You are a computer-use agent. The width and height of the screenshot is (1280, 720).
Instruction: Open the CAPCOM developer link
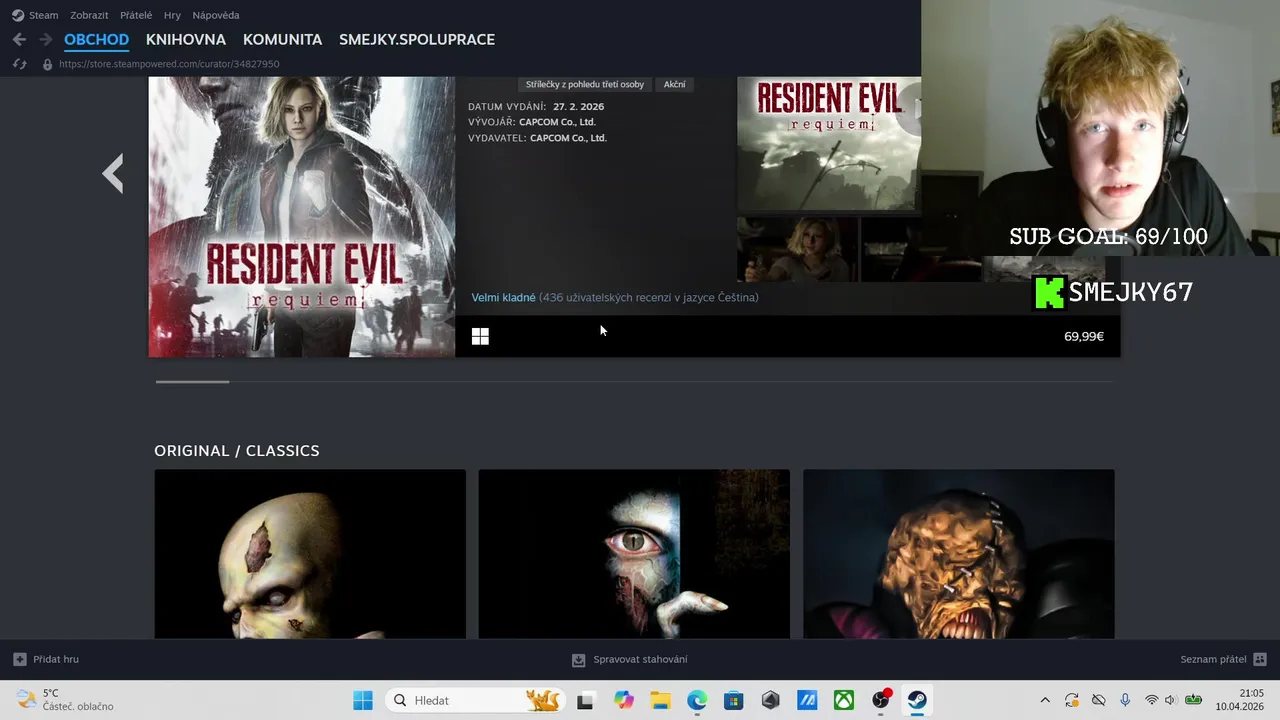(557, 122)
